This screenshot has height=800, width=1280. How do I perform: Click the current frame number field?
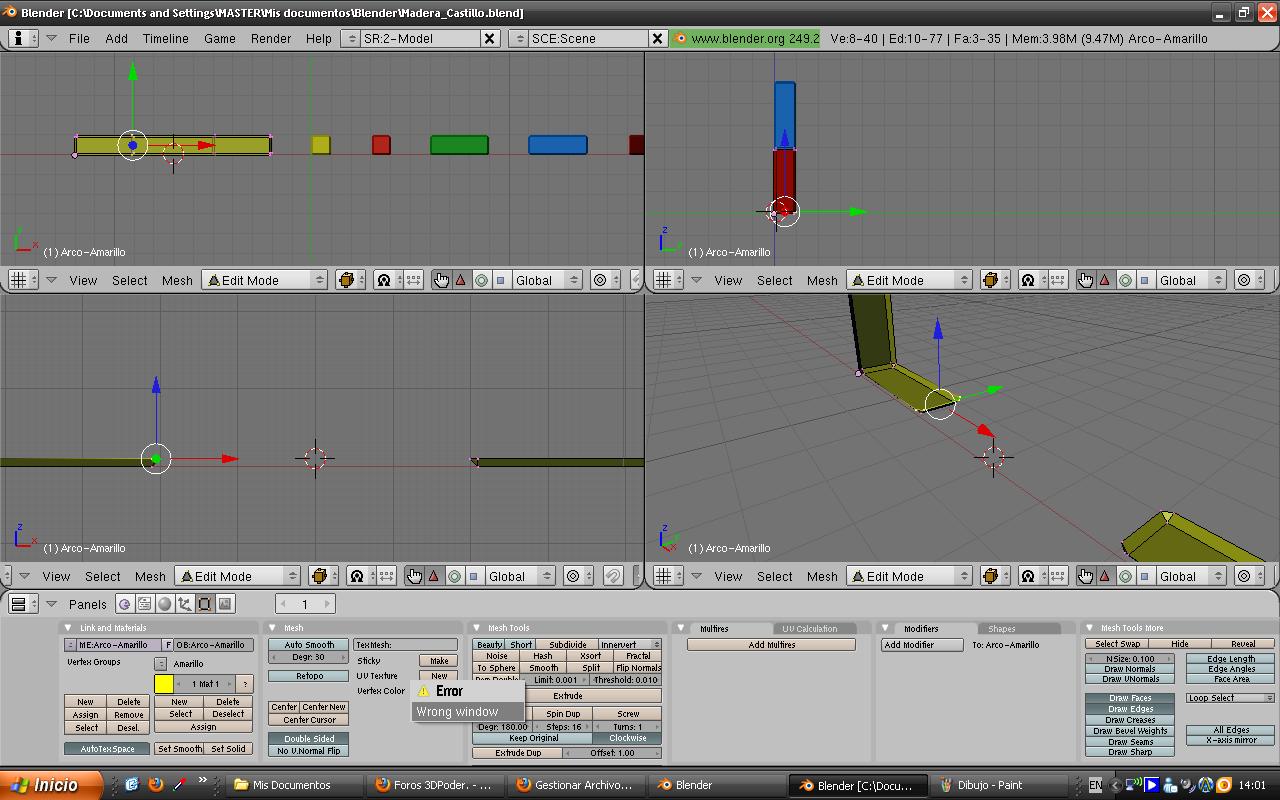[305, 604]
